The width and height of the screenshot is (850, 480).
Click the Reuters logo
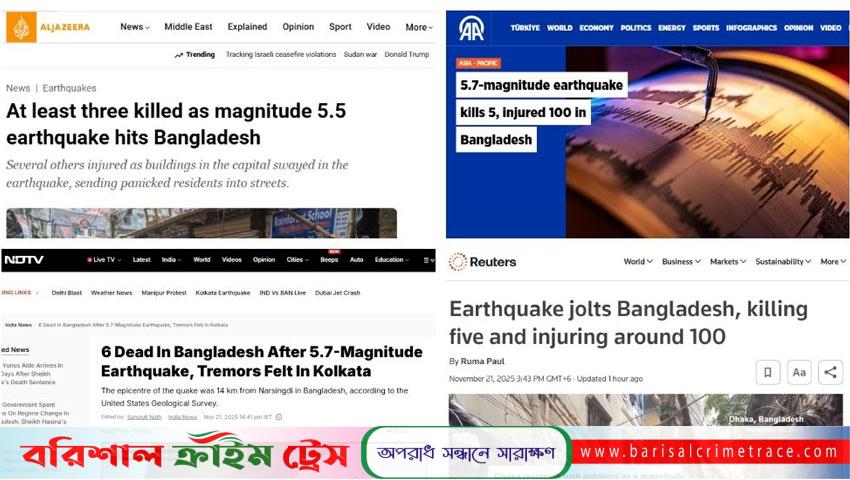[x=482, y=262]
